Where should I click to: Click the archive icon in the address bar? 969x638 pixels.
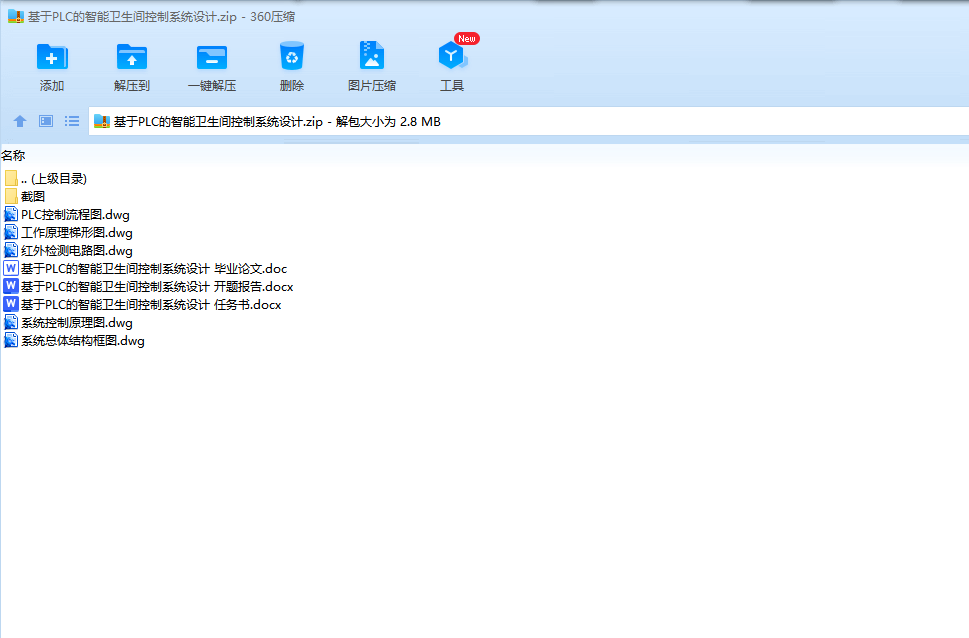101,122
